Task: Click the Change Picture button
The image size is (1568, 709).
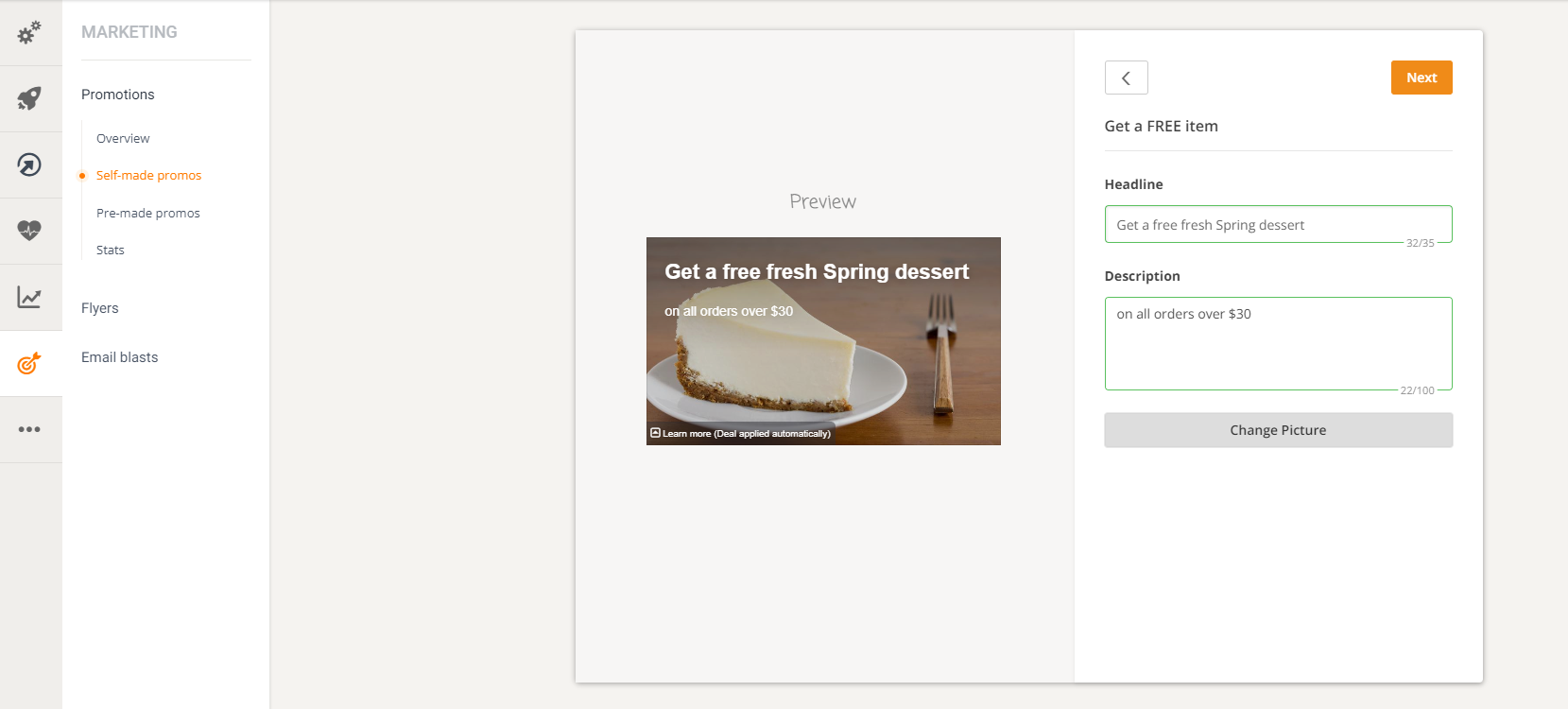Action: [1278, 430]
